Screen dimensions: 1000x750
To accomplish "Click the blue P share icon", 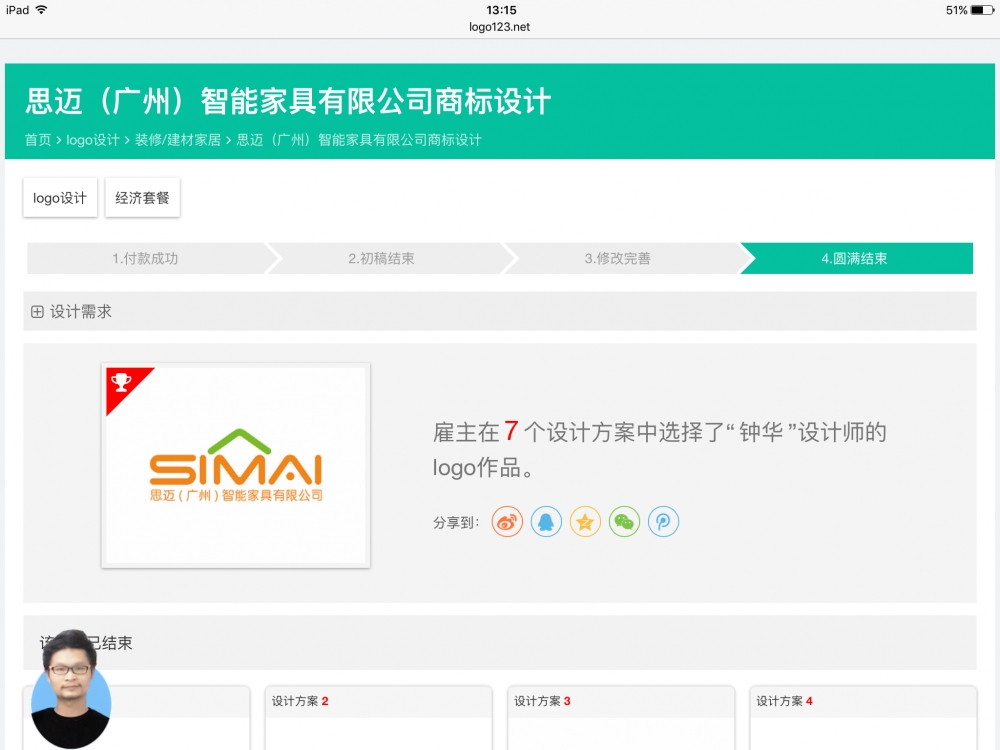I will point(663,522).
